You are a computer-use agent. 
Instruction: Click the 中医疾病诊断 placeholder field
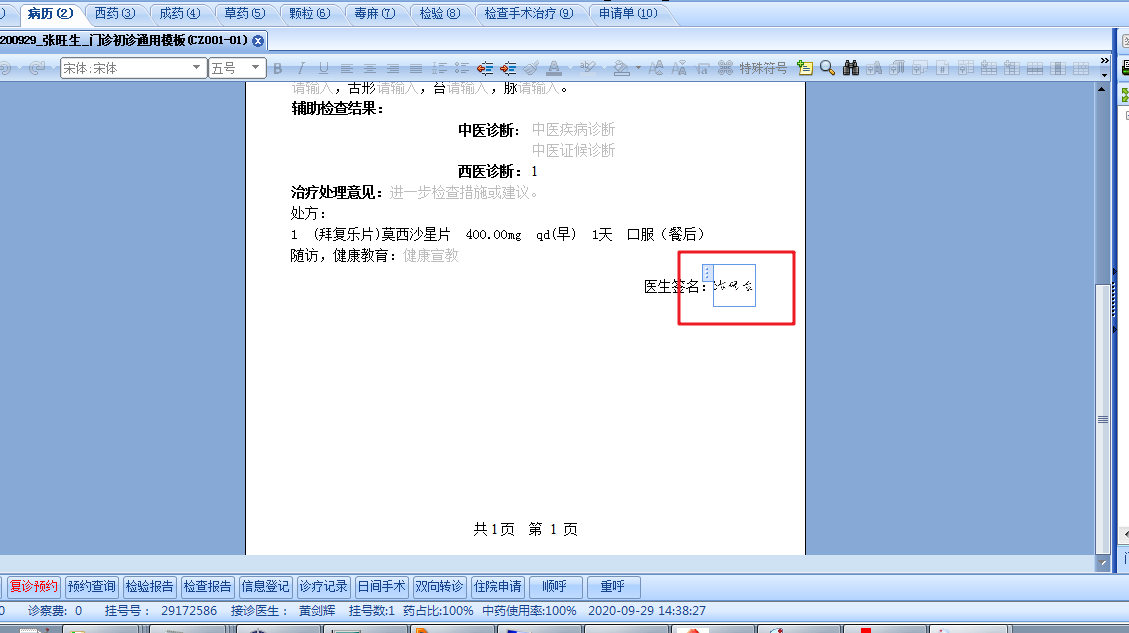573,130
